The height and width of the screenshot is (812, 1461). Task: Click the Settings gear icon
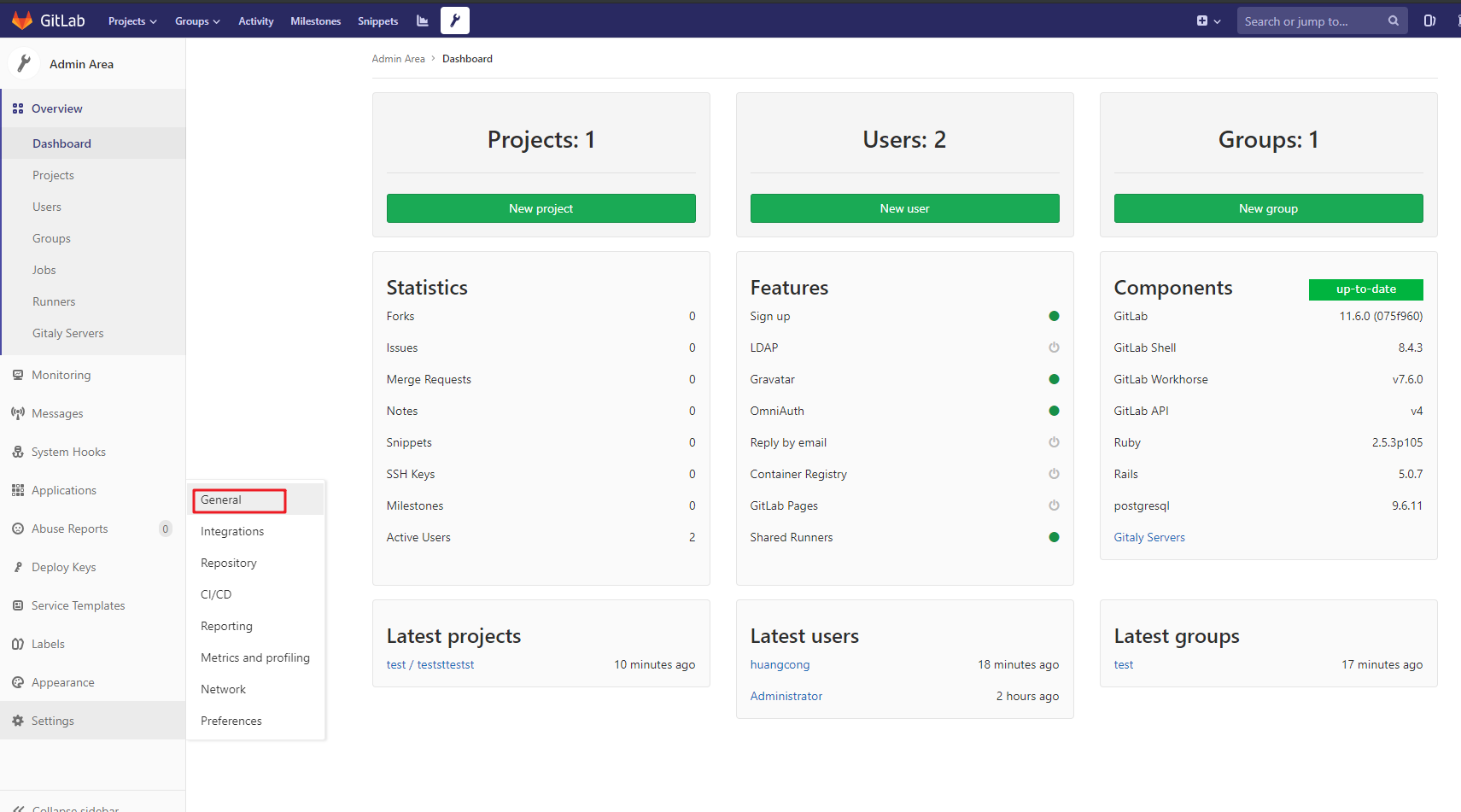pos(18,721)
